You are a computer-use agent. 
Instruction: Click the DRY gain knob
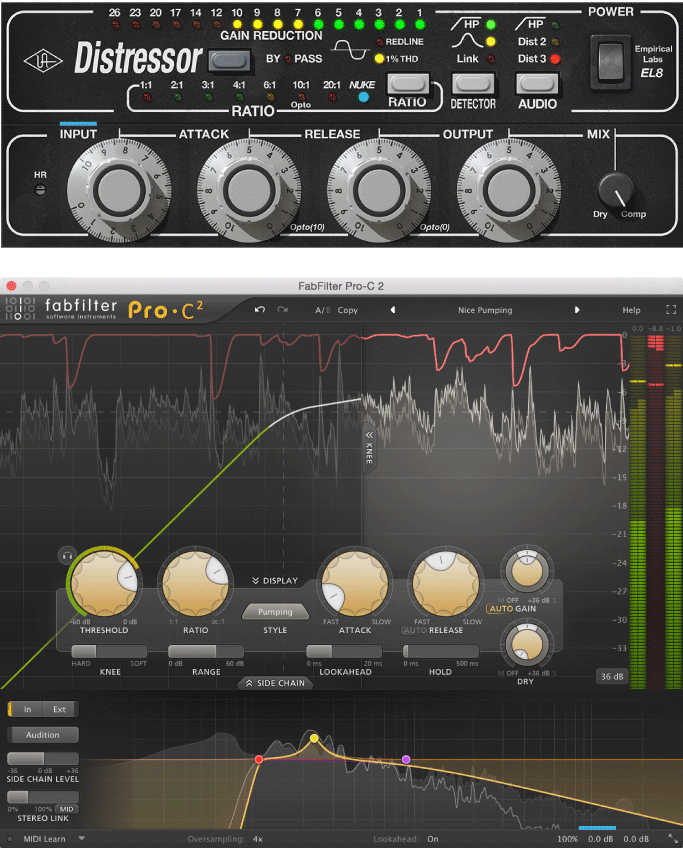526,645
